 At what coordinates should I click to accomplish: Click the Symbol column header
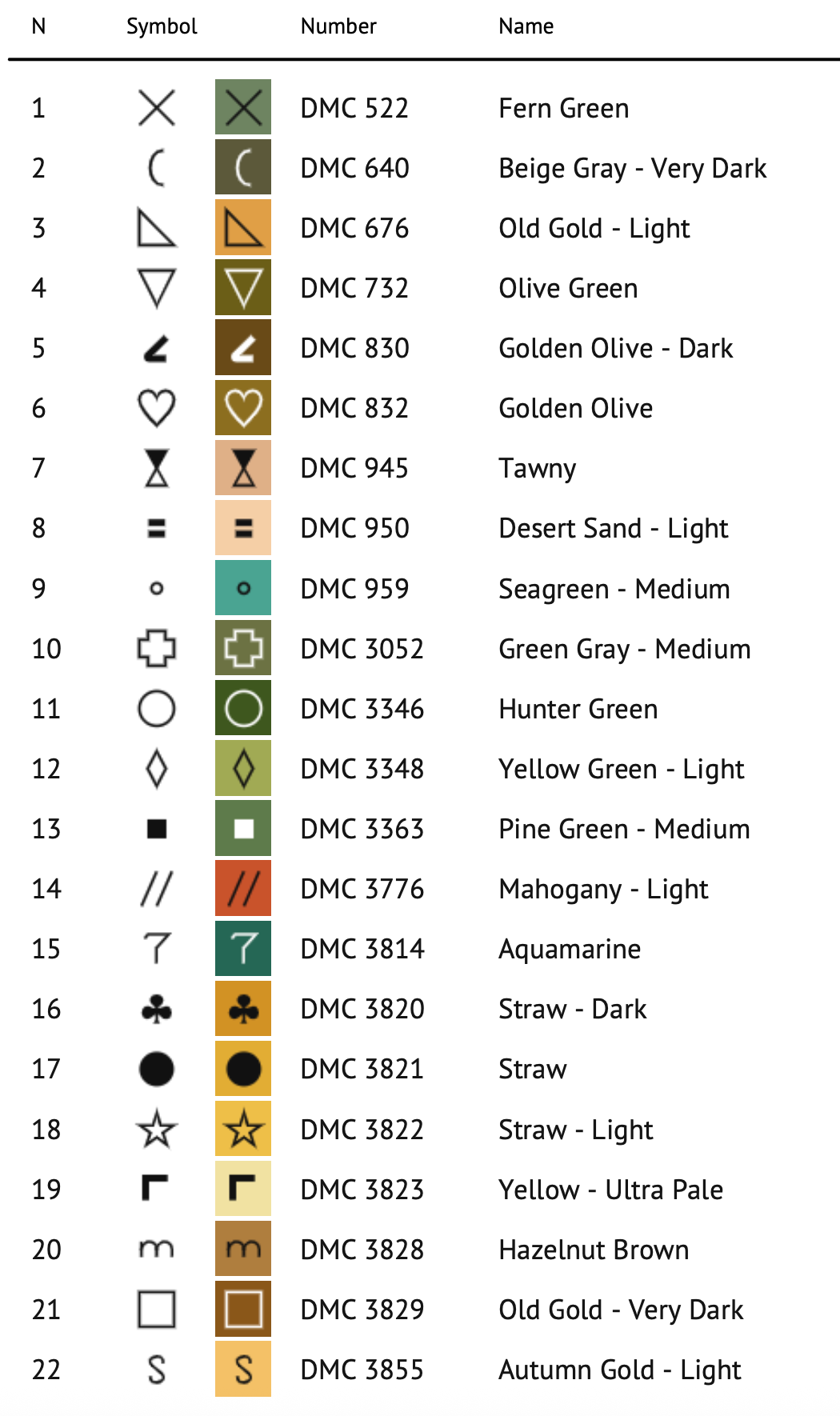(162, 26)
